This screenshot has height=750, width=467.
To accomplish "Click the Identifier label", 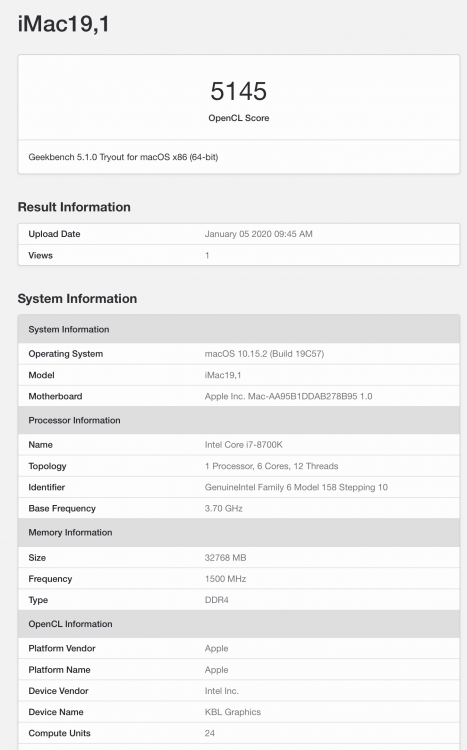I will [x=46, y=487].
